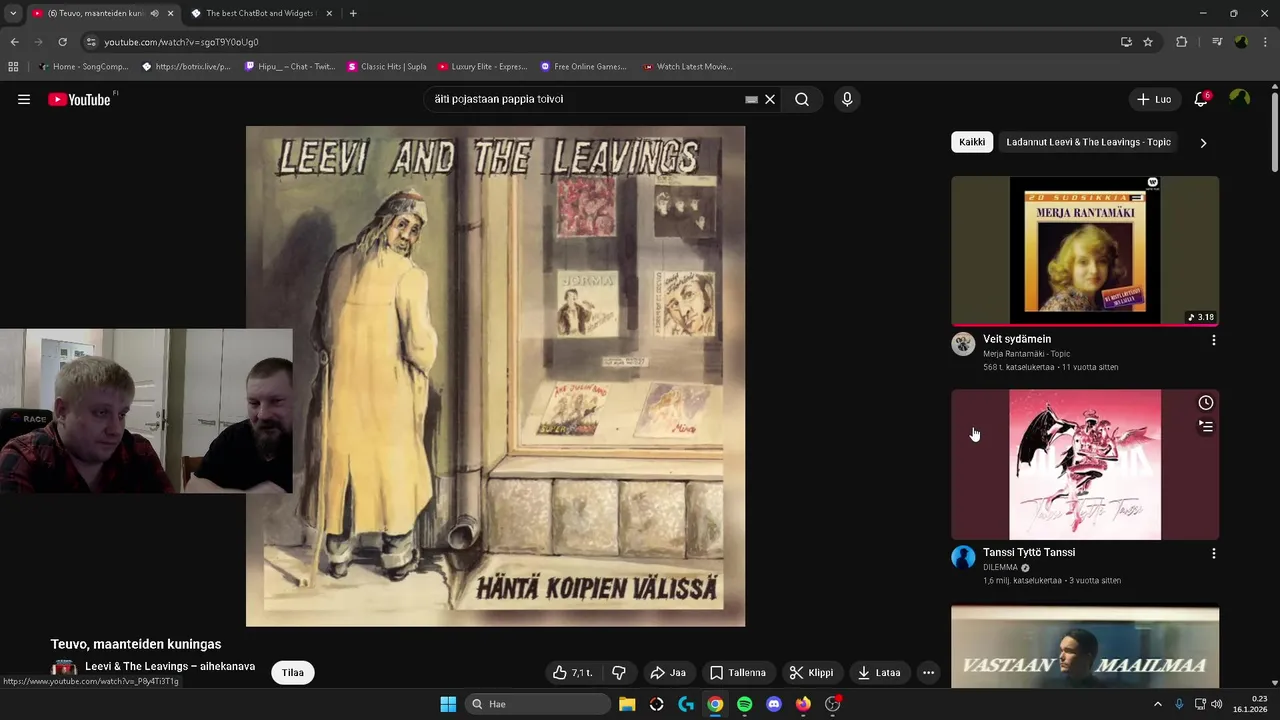Open the DILEMMA channel avatar
This screenshot has width=1280, height=720.
[963, 557]
